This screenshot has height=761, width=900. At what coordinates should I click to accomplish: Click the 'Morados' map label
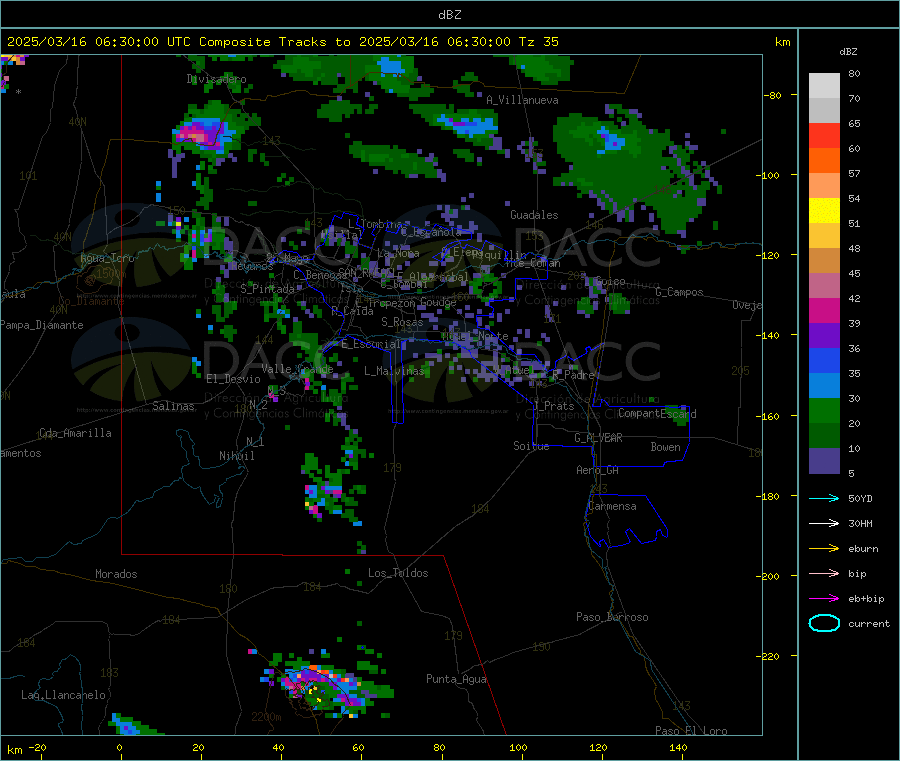pyautogui.click(x=116, y=574)
